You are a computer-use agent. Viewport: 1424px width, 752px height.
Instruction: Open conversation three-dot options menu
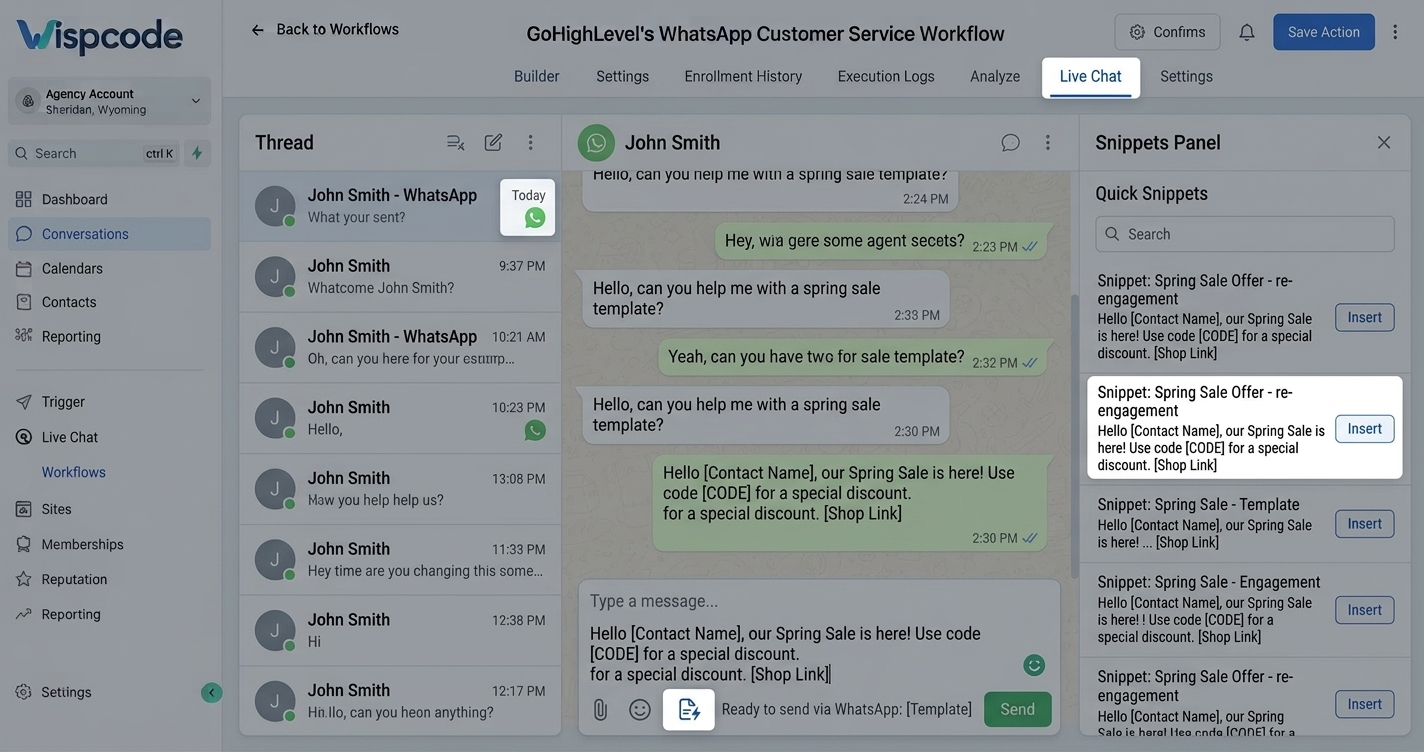(x=1048, y=143)
